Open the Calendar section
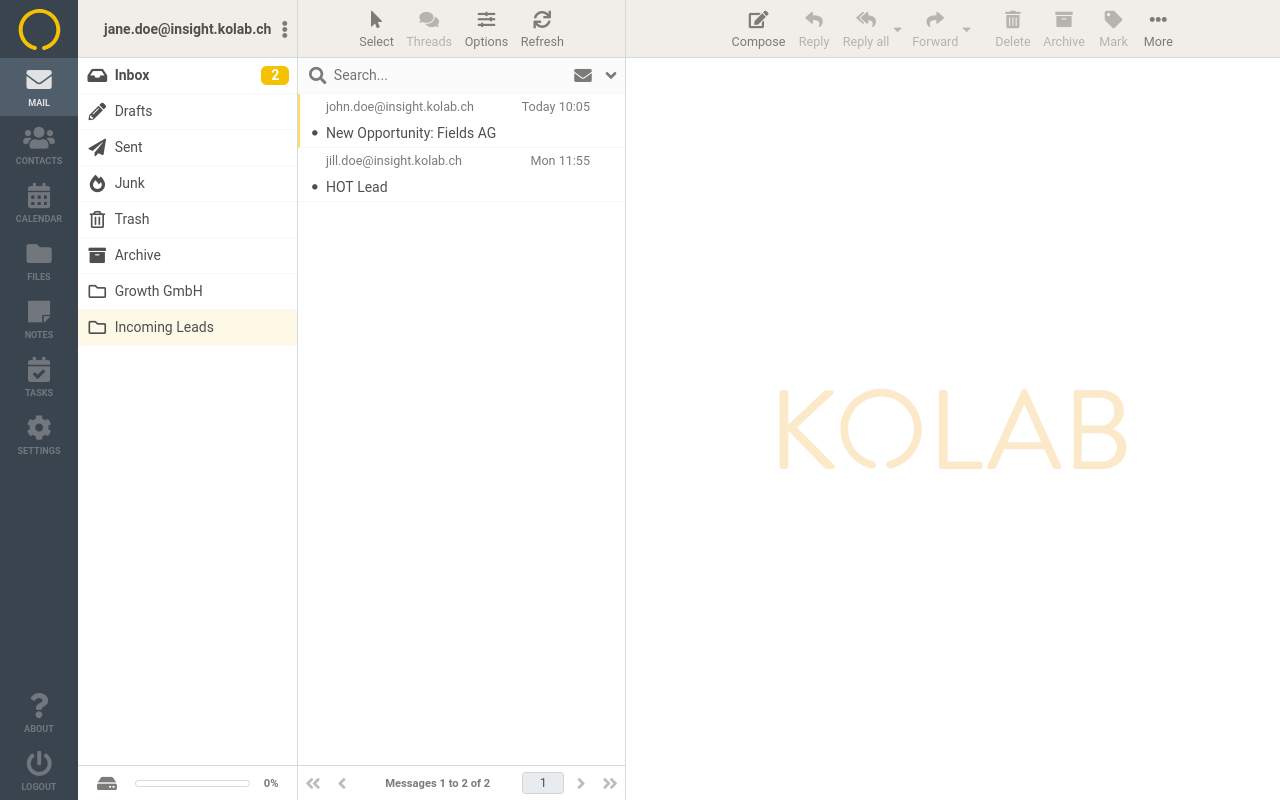Screen dimensions: 1280x800 39,203
